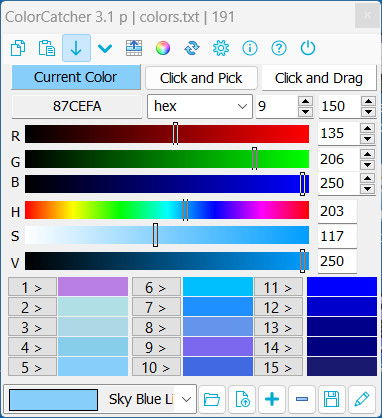Click the open folder icon

[212, 399]
